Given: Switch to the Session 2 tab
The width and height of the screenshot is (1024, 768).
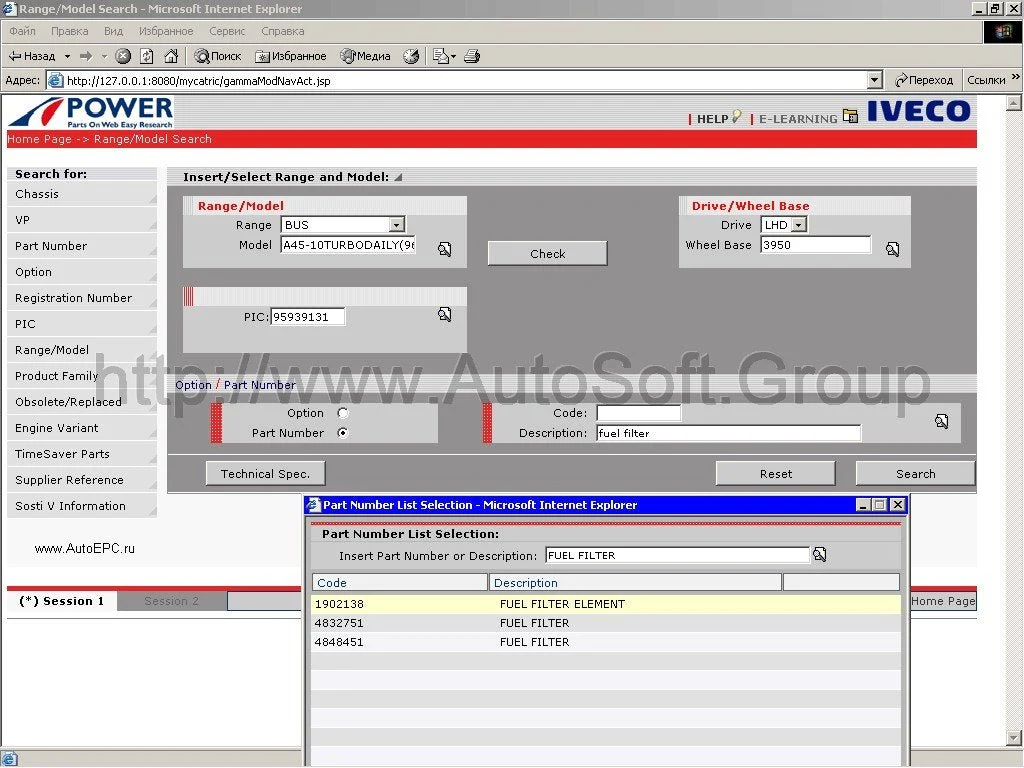Looking at the screenshot, I should click(x=171, y=601).
